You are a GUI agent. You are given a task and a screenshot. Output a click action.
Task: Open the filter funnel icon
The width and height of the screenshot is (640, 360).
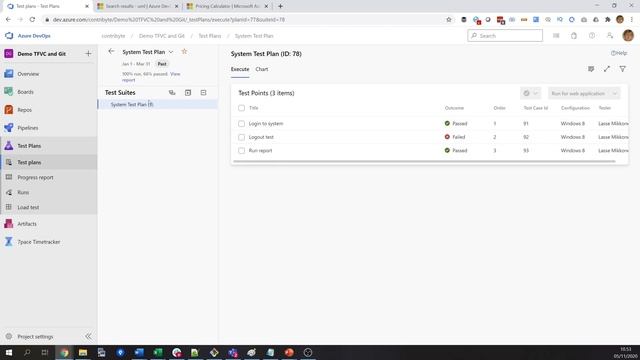point(622,69)
